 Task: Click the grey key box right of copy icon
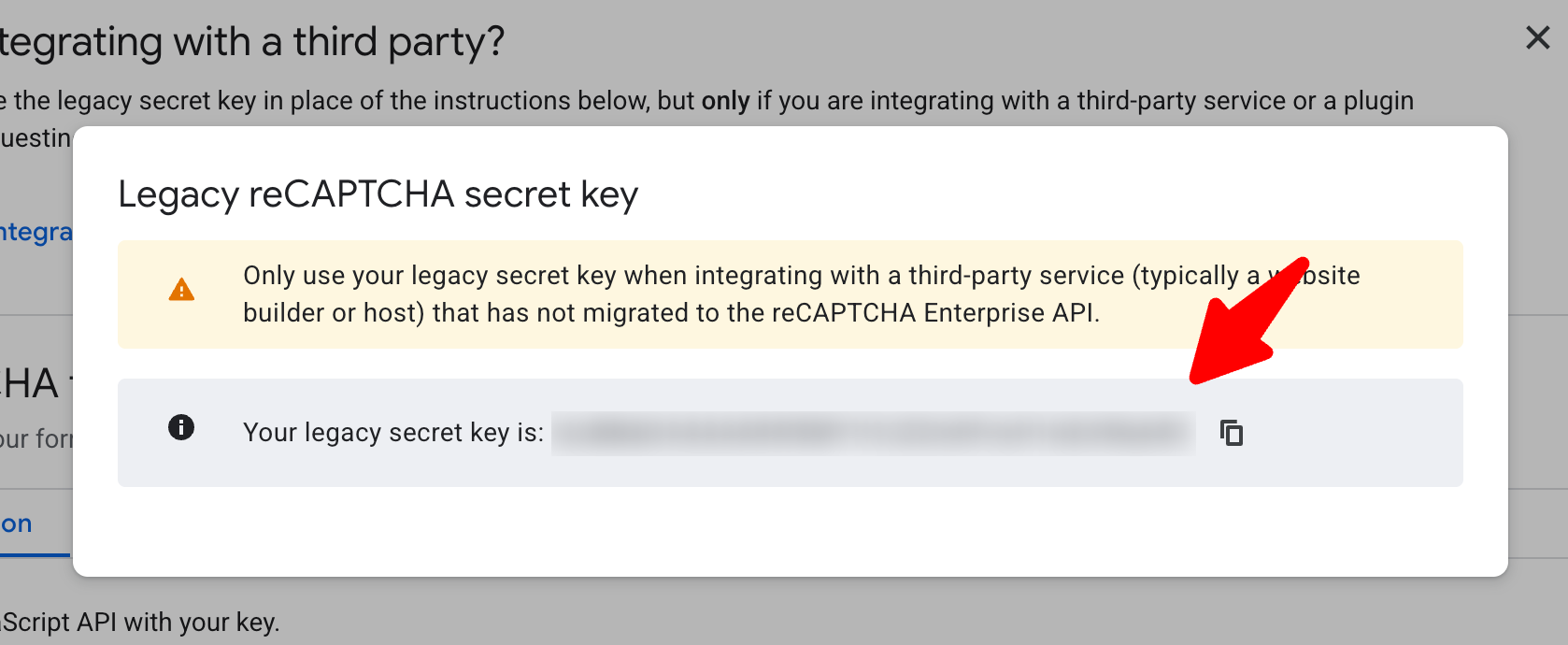(1355, 433)
